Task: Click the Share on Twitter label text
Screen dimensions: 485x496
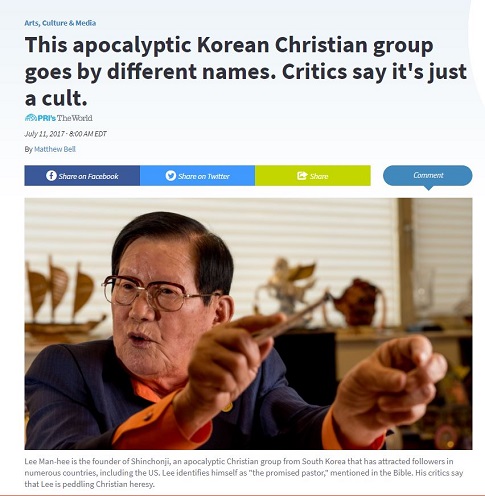Action: pos(204,176)
